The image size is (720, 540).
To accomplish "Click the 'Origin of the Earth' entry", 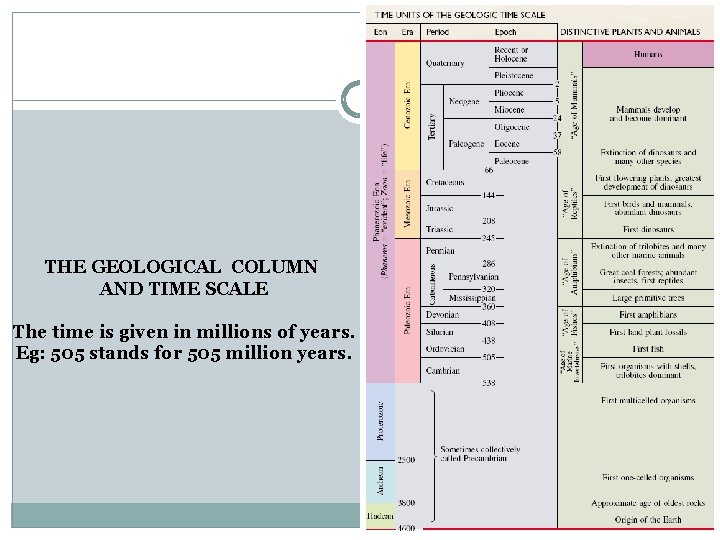I will tap(648, 520).
